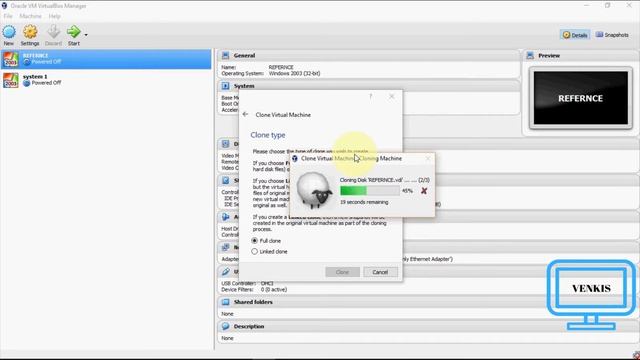Screen dimensions: 640x360
Task: Select REFERNCE virtual machine in list
Action: pos(106,59)
